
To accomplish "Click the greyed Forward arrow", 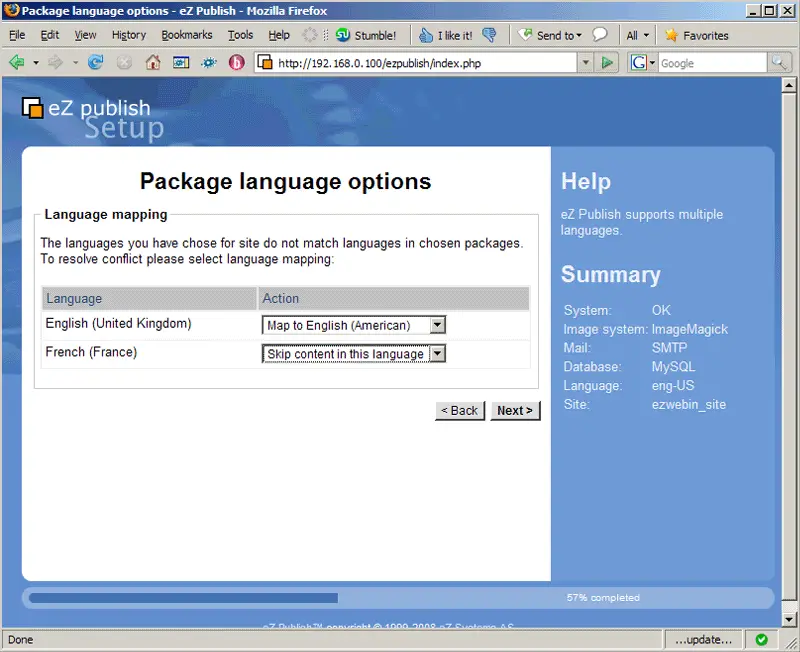I will (x=55, y=63).
